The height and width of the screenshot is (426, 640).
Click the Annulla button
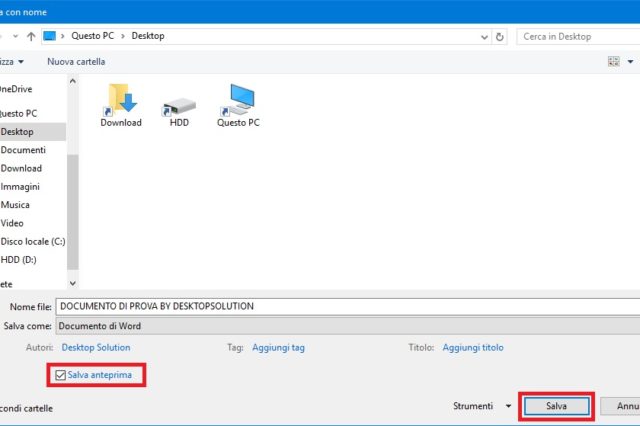pos(621,406)
